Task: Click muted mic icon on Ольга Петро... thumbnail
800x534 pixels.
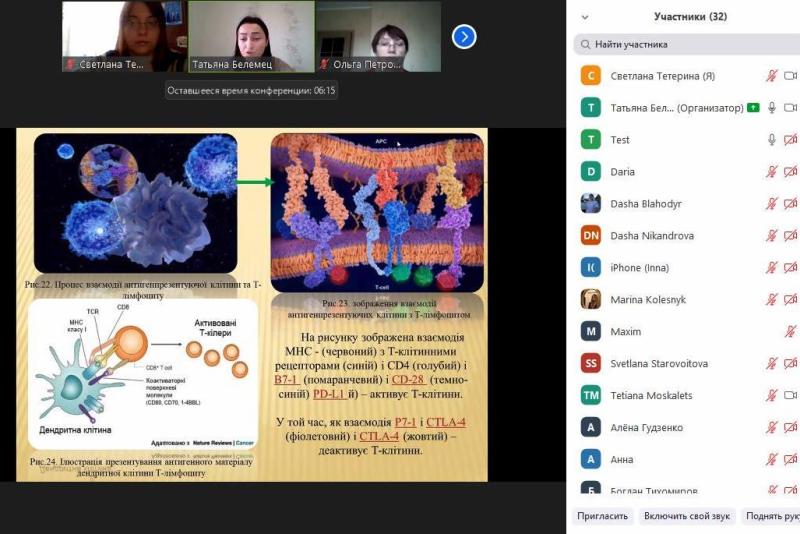Action: point(324,64)
